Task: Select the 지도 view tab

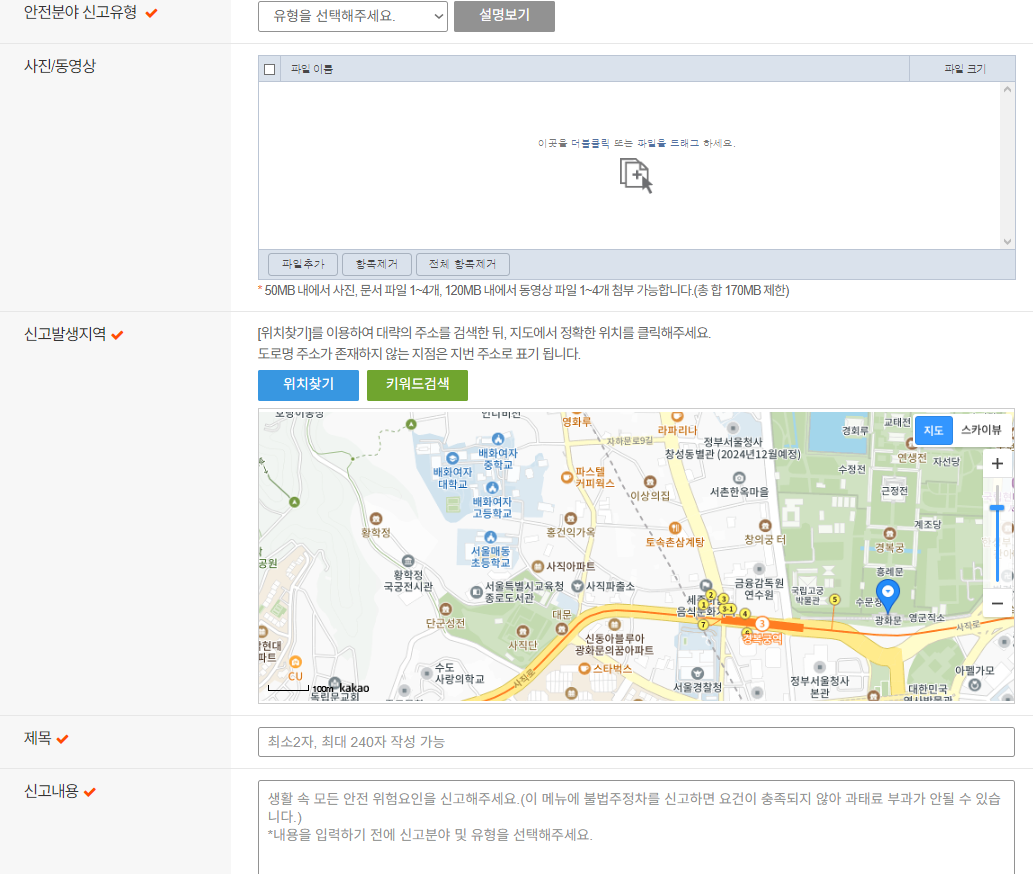Action: pyautogui.click(x=933, y=430)
